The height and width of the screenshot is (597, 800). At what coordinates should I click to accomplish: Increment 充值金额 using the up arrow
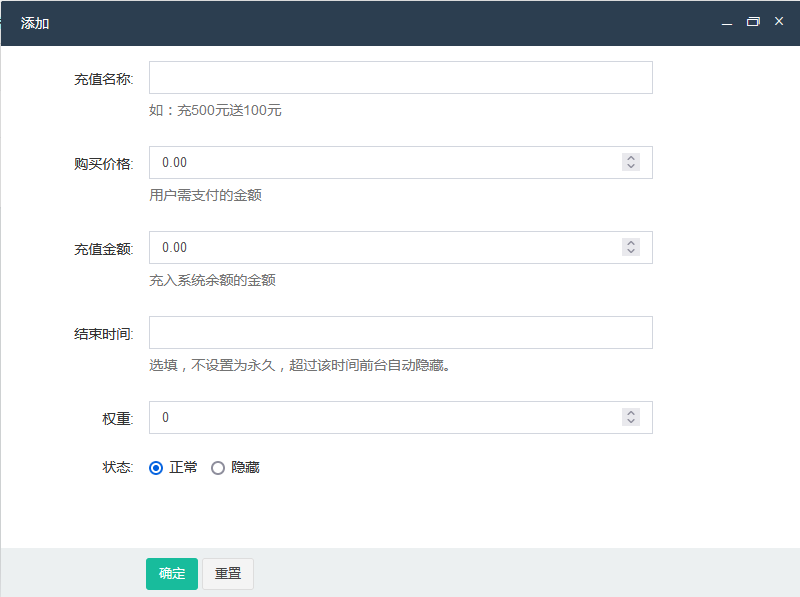coord(630,243)
